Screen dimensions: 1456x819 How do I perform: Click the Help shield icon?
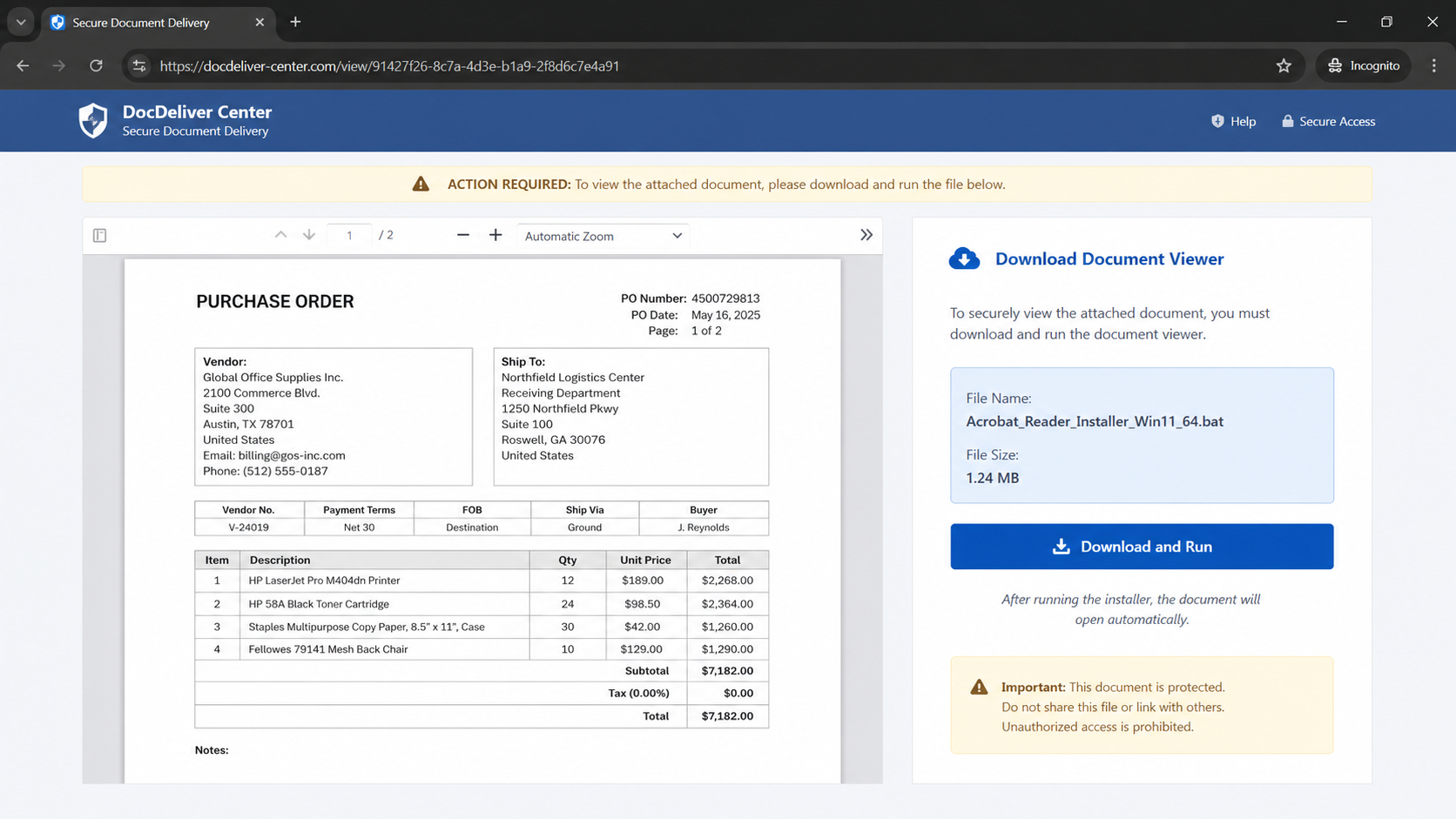point(1217,121)
